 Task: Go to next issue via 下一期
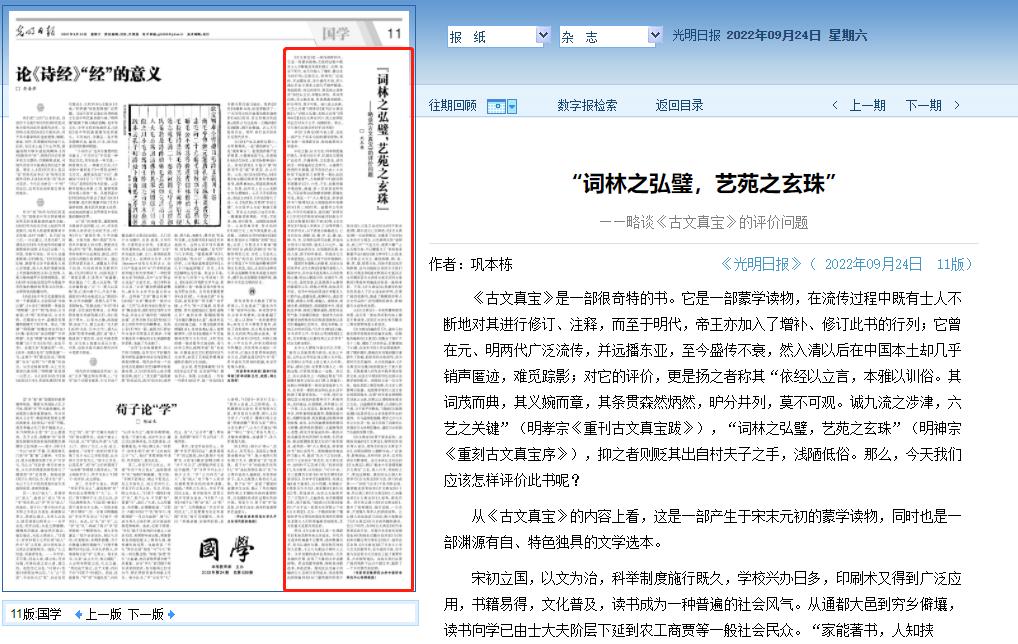point(923,106)
